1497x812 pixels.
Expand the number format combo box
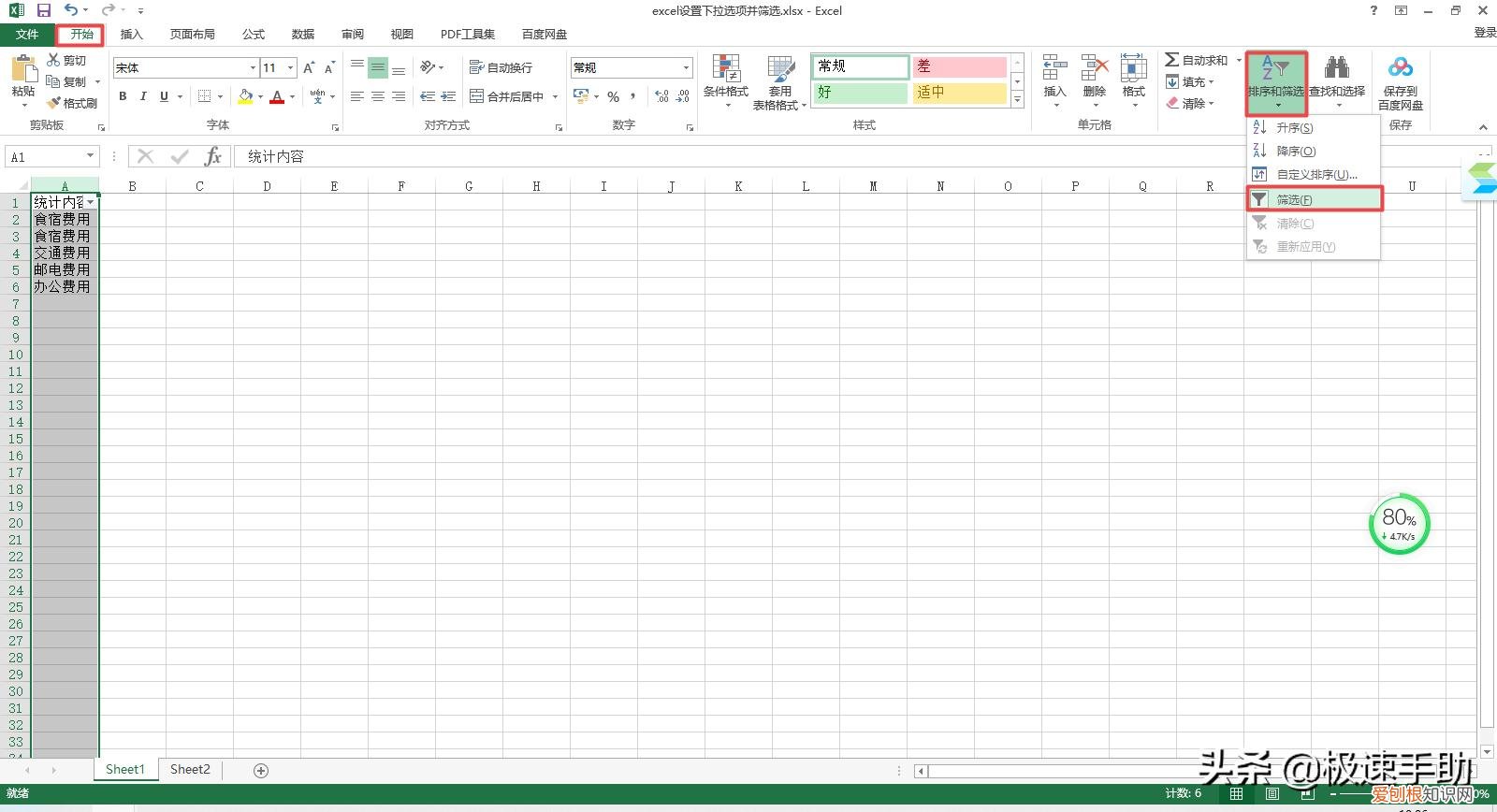(x=686, y=67)
